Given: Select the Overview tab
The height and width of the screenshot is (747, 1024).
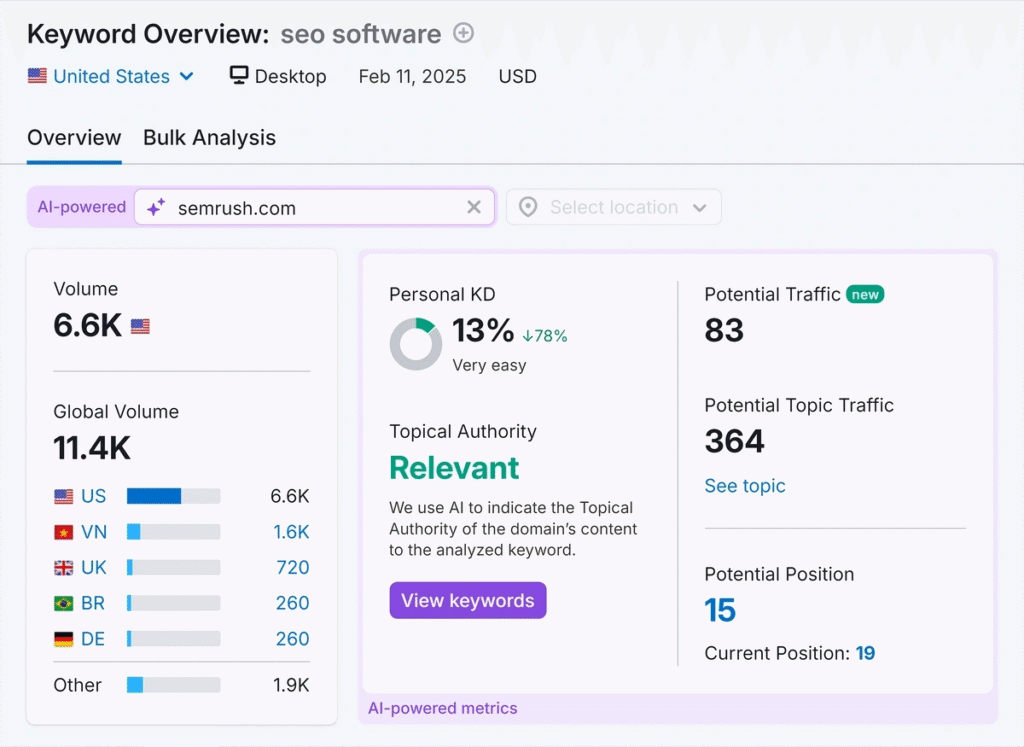Looking at the screenshot, I should (x=74, y=138).
